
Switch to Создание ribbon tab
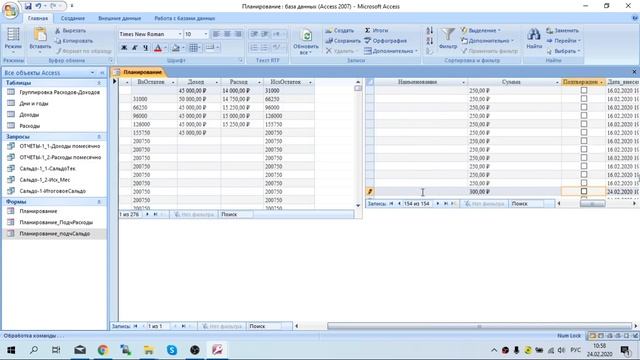click(73, 18)
